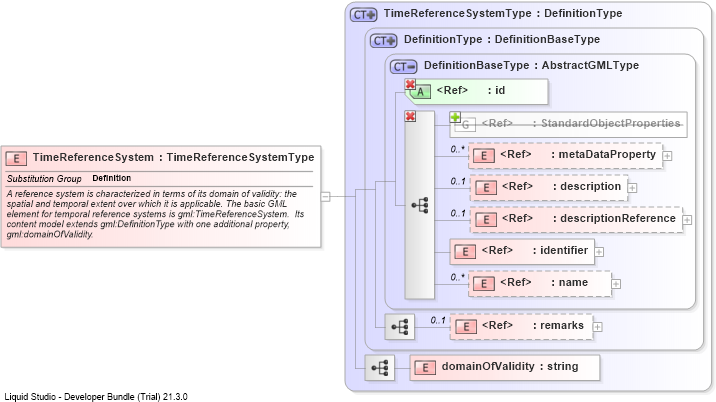Click the 0..1 cardinality beside description
Image resolution: width=716 pixels, height=402 pixels.
click(458, 181)
